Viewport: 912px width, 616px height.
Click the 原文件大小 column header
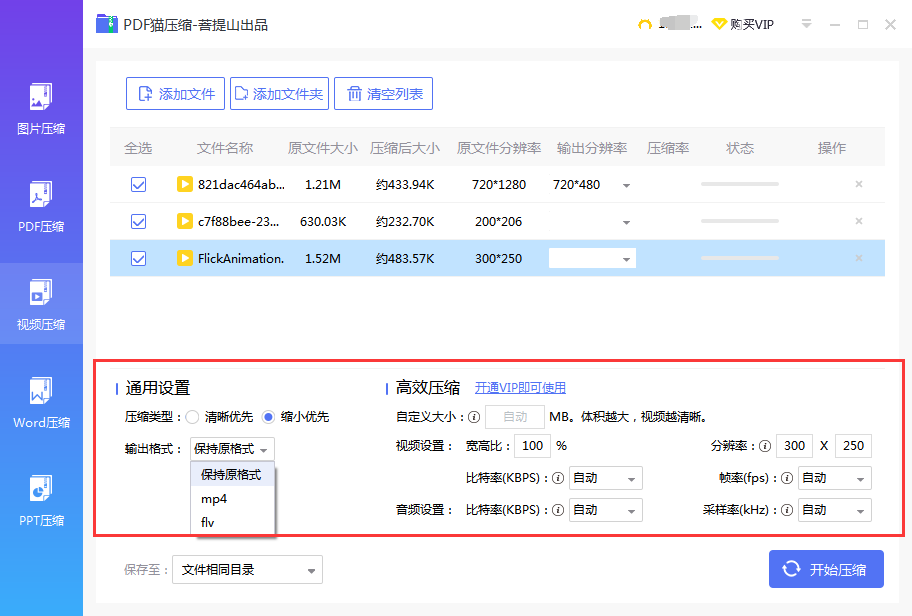[x=323, y=148]
